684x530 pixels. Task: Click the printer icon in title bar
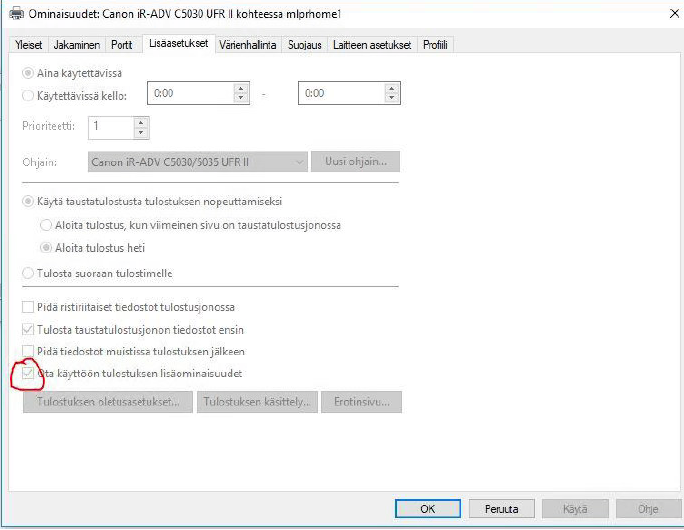coord(13,15)
